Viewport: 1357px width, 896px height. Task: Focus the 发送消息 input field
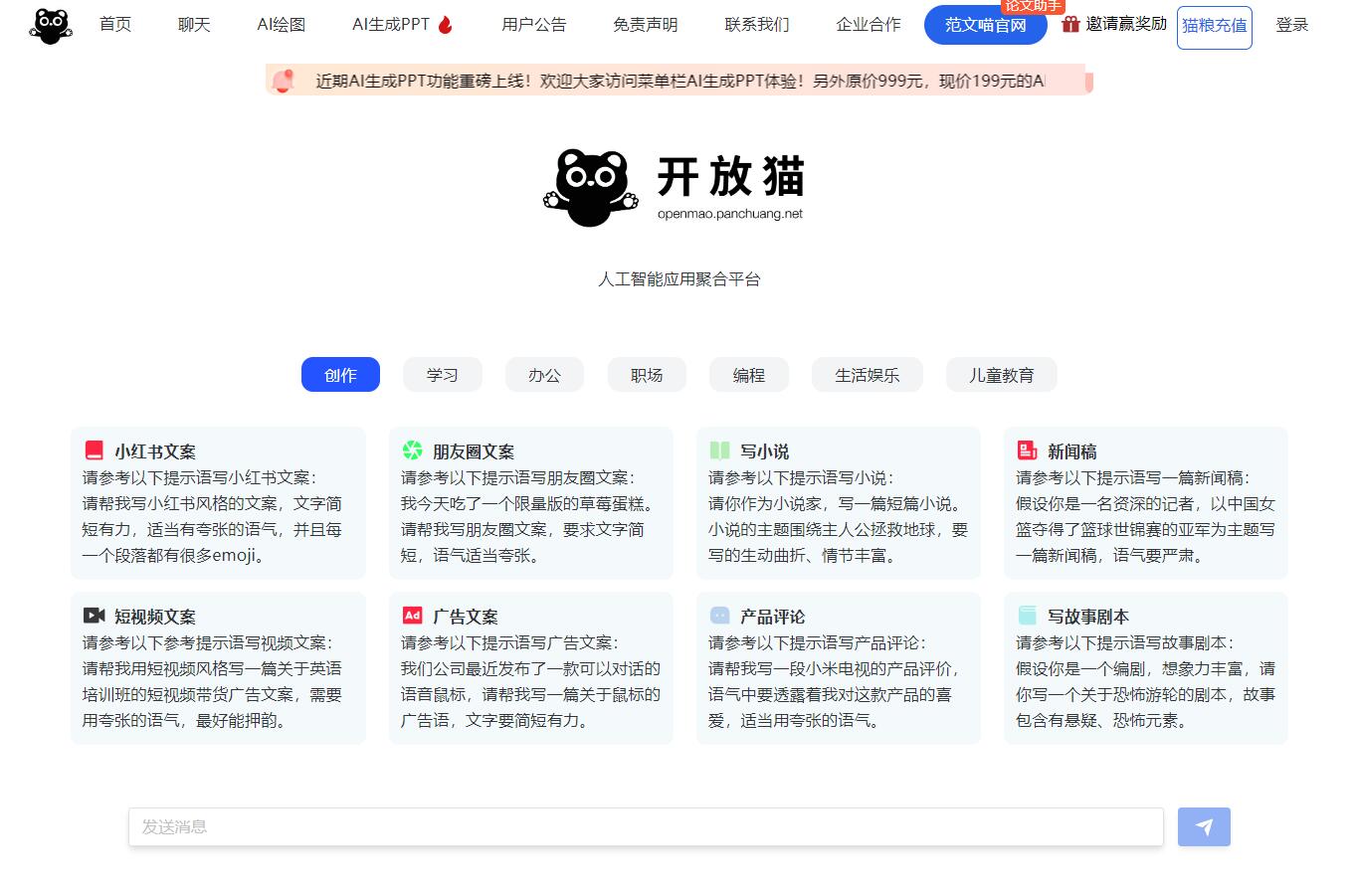(x=646, y=826)
